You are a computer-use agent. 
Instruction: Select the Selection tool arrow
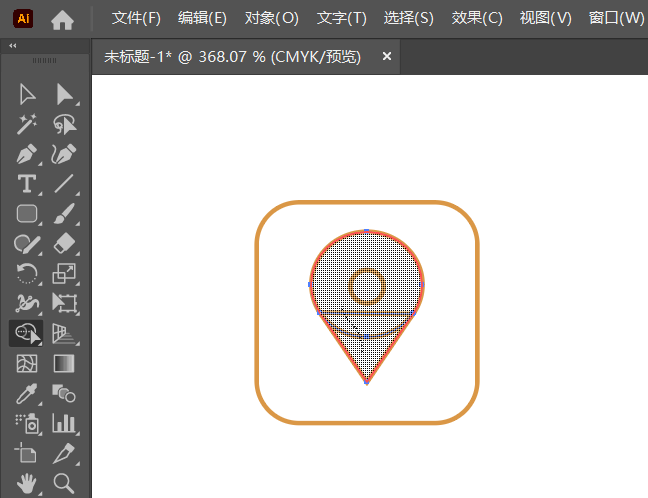[27, 94]
